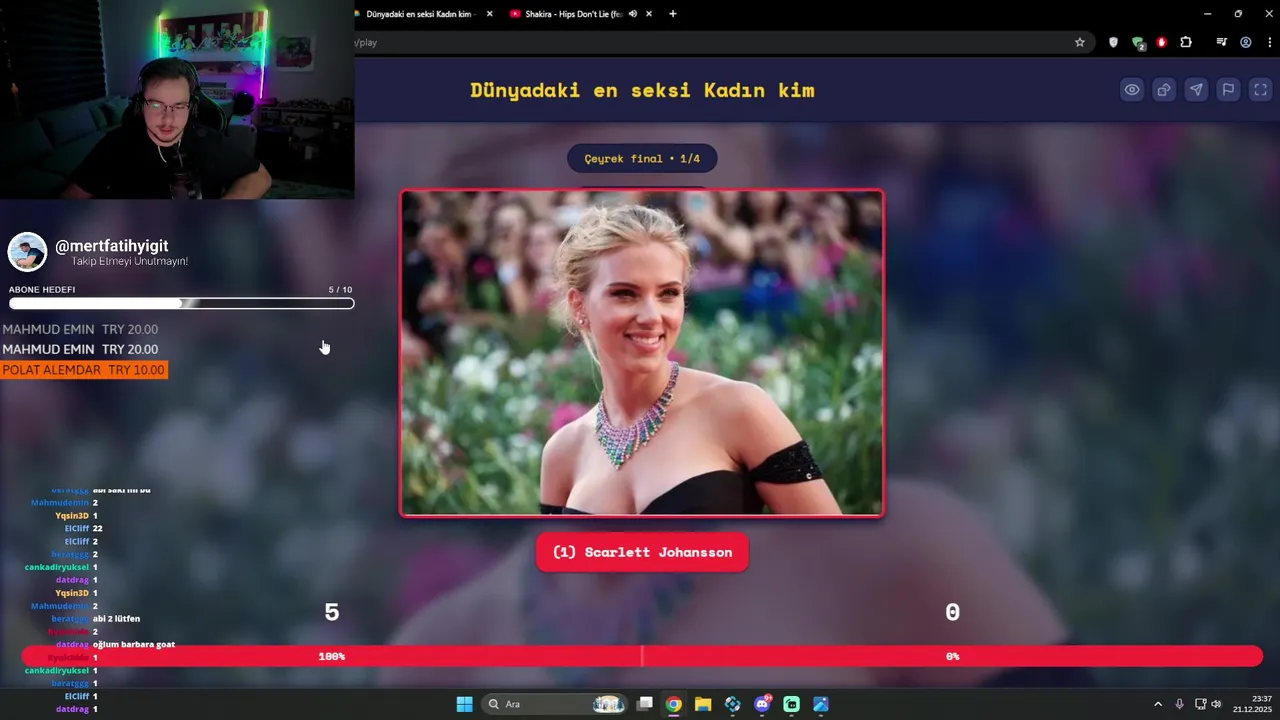
Task: Click the vote count 5 on left
Action: [332, 612]
